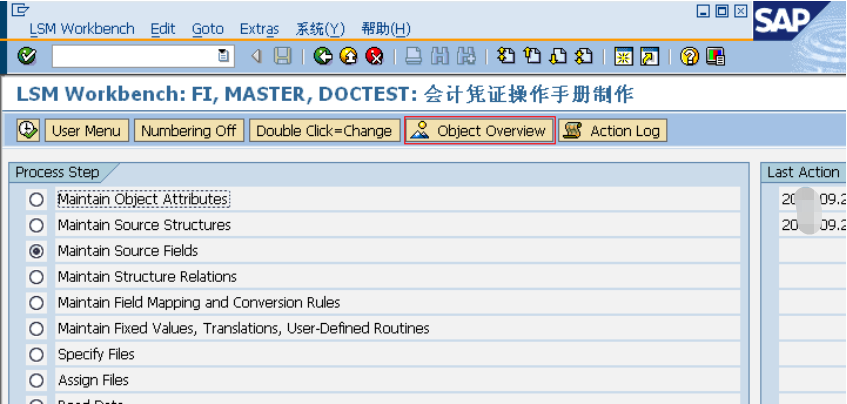Open the 帮助(H) menu
This screenshot has width=847, height=404.
tap(386, 29)
